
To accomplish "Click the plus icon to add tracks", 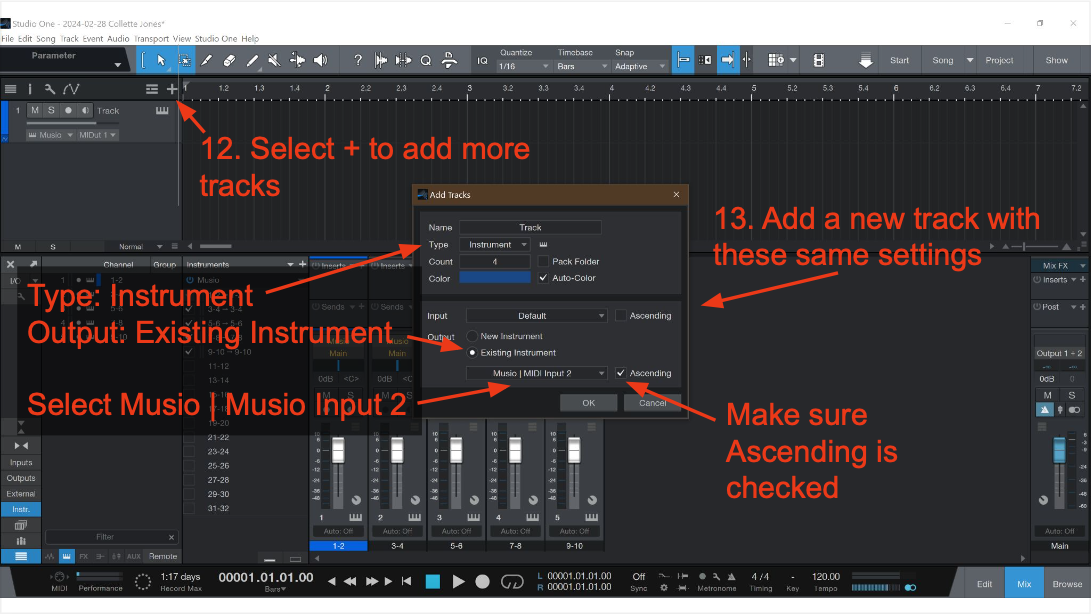I will point(172,89).
